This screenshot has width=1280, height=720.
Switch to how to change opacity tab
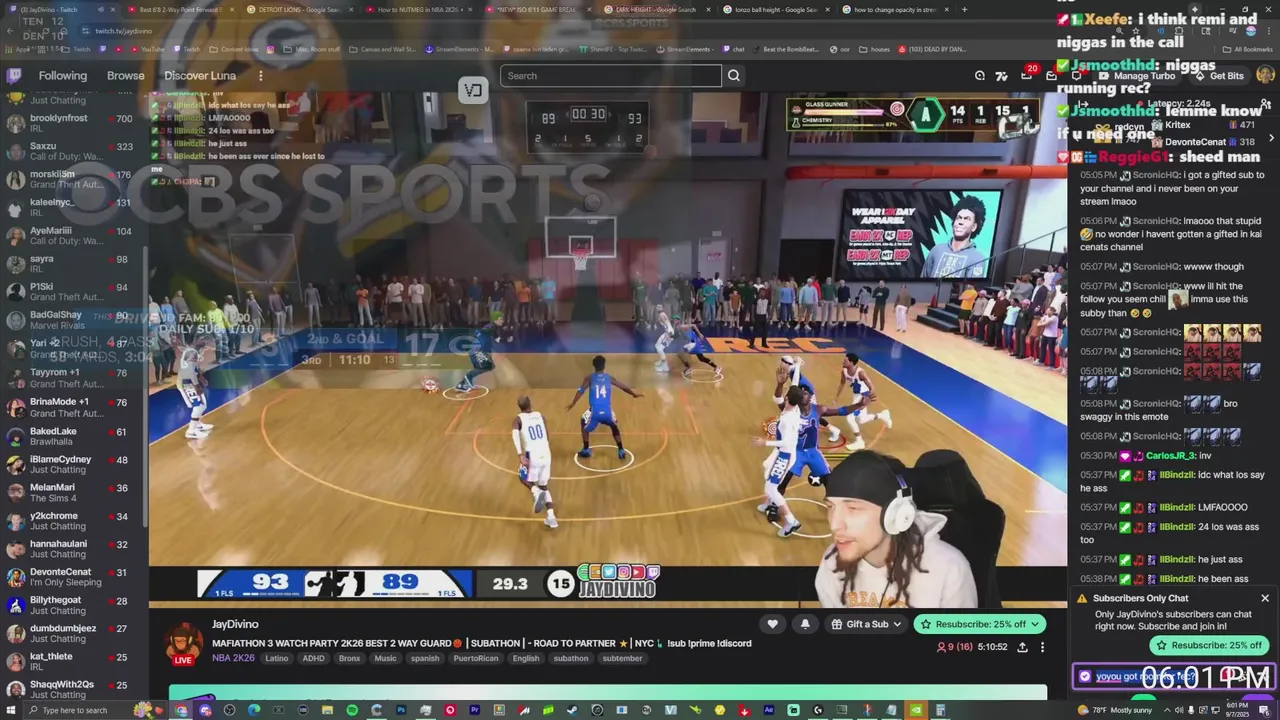pos(893,9)
